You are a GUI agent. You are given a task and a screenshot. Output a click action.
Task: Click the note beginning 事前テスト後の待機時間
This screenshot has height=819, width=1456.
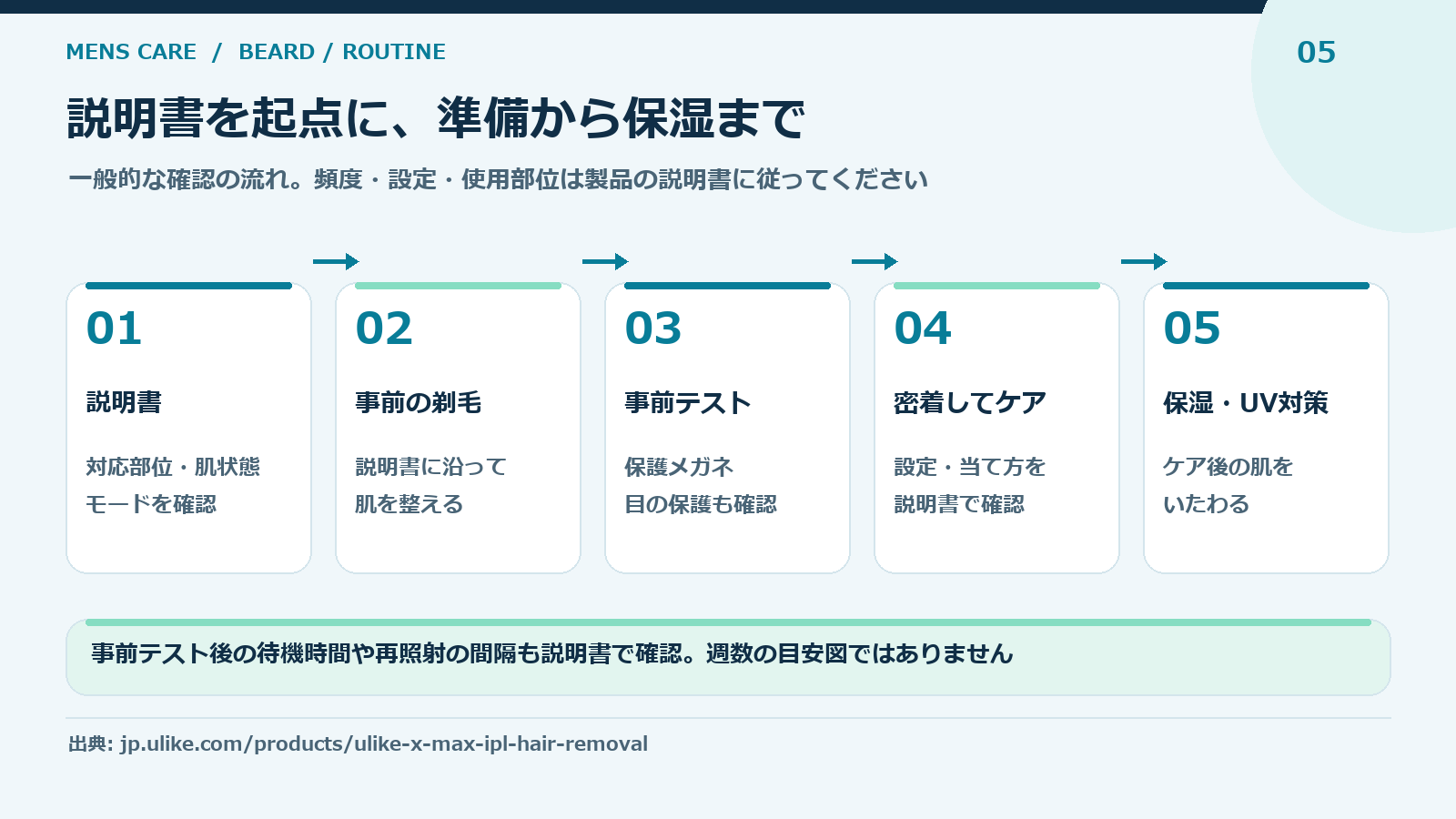point(552,653)
